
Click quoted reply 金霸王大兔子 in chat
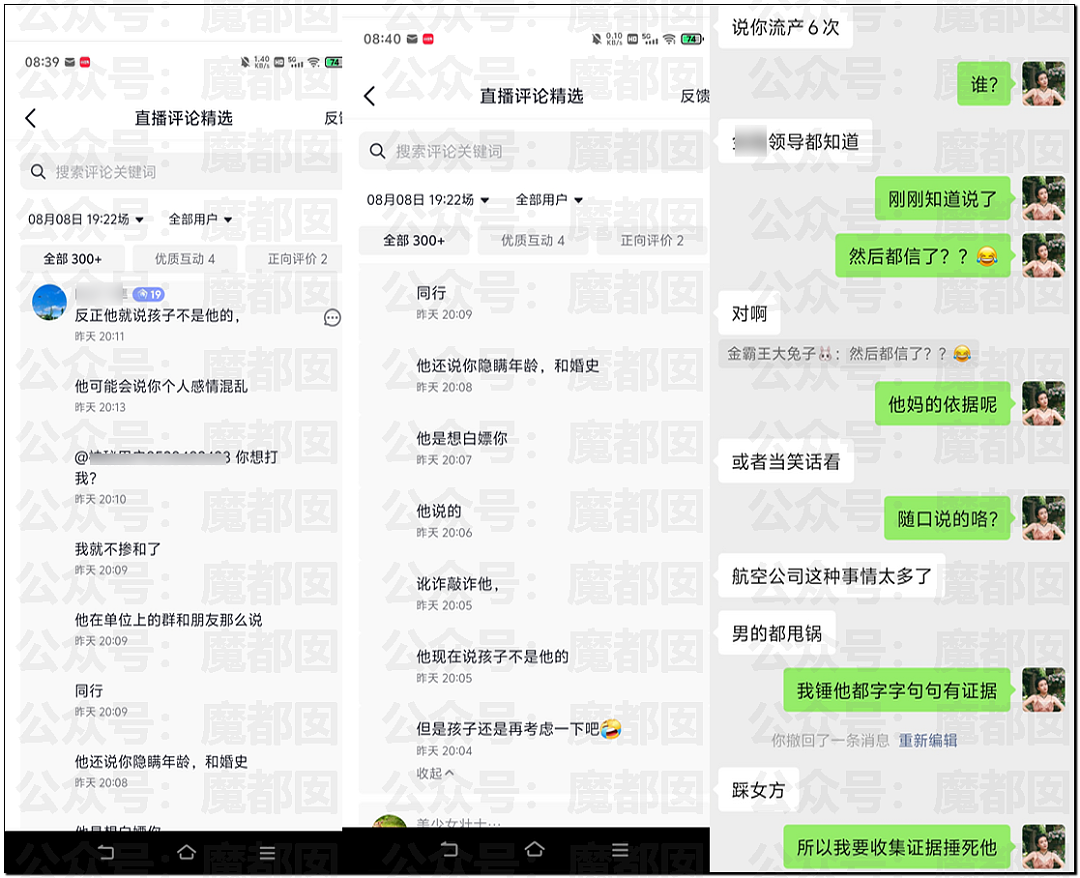coord(849,353)
